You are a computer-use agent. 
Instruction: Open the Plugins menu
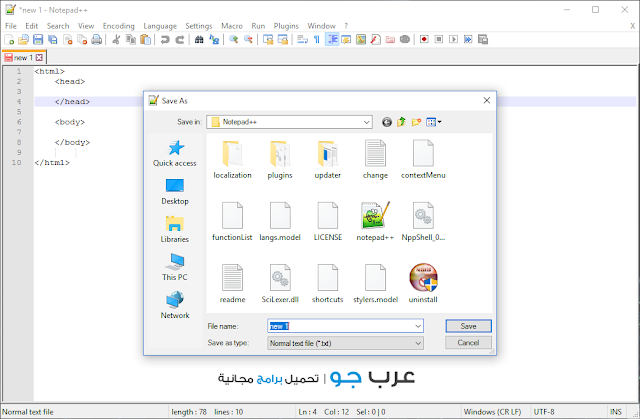click(x=286, y=26)
